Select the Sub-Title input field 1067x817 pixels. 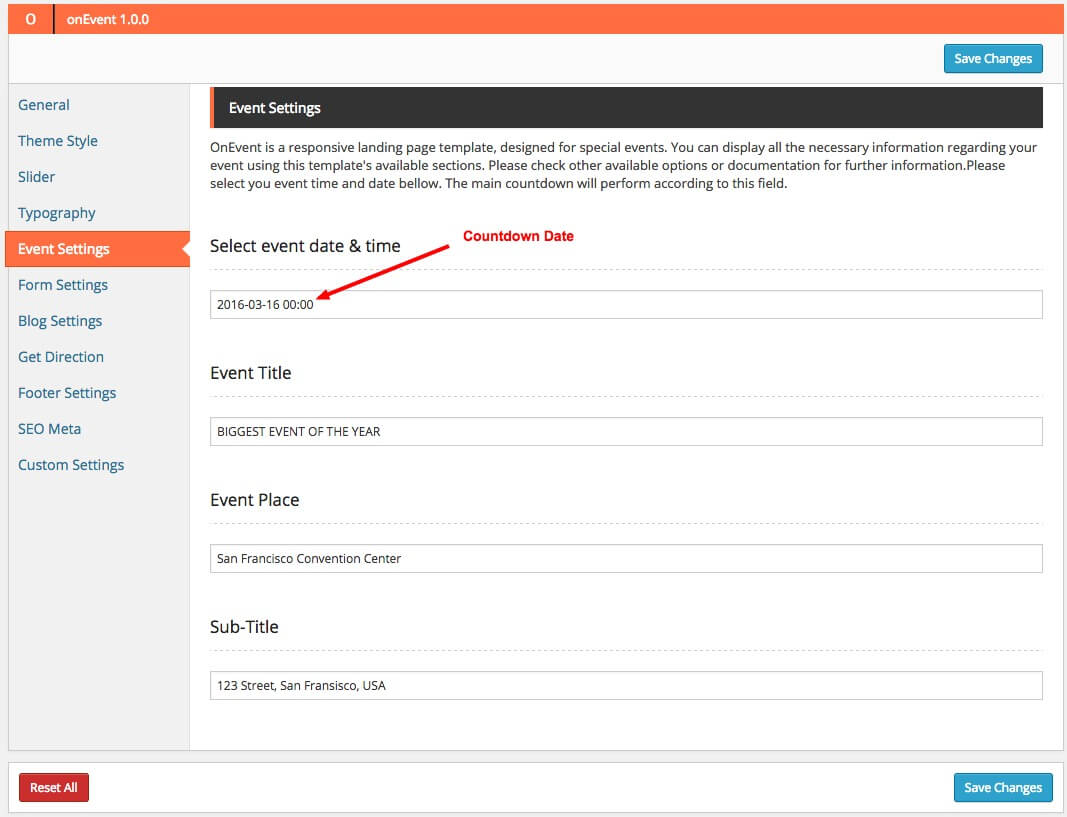[x=626, y=686]
